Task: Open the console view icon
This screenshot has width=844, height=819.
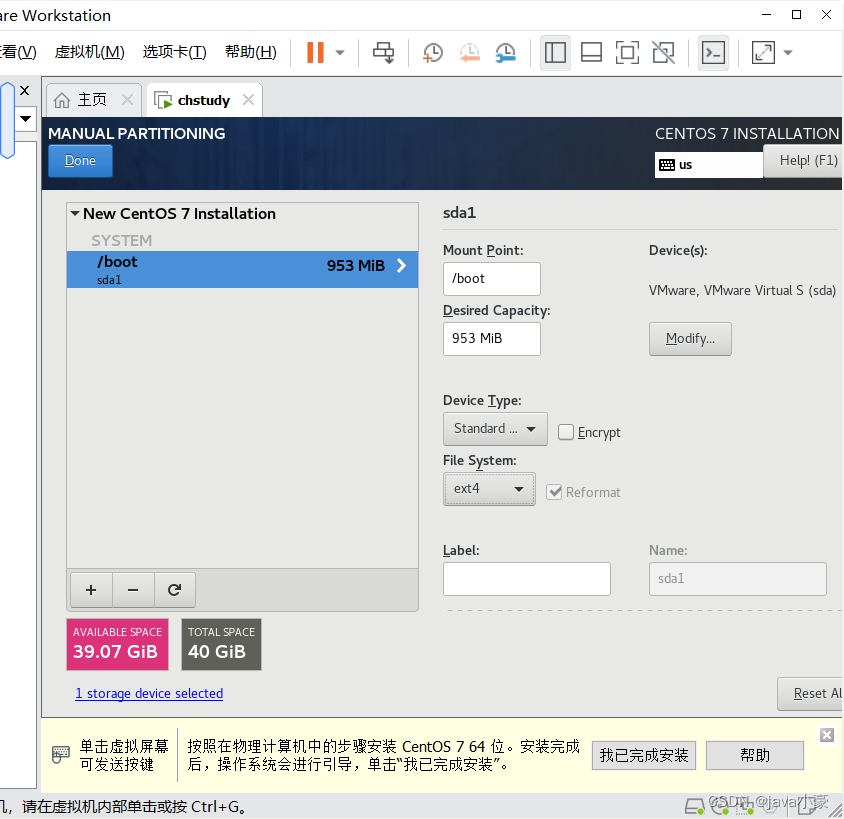Action: (x=713, y=53)
